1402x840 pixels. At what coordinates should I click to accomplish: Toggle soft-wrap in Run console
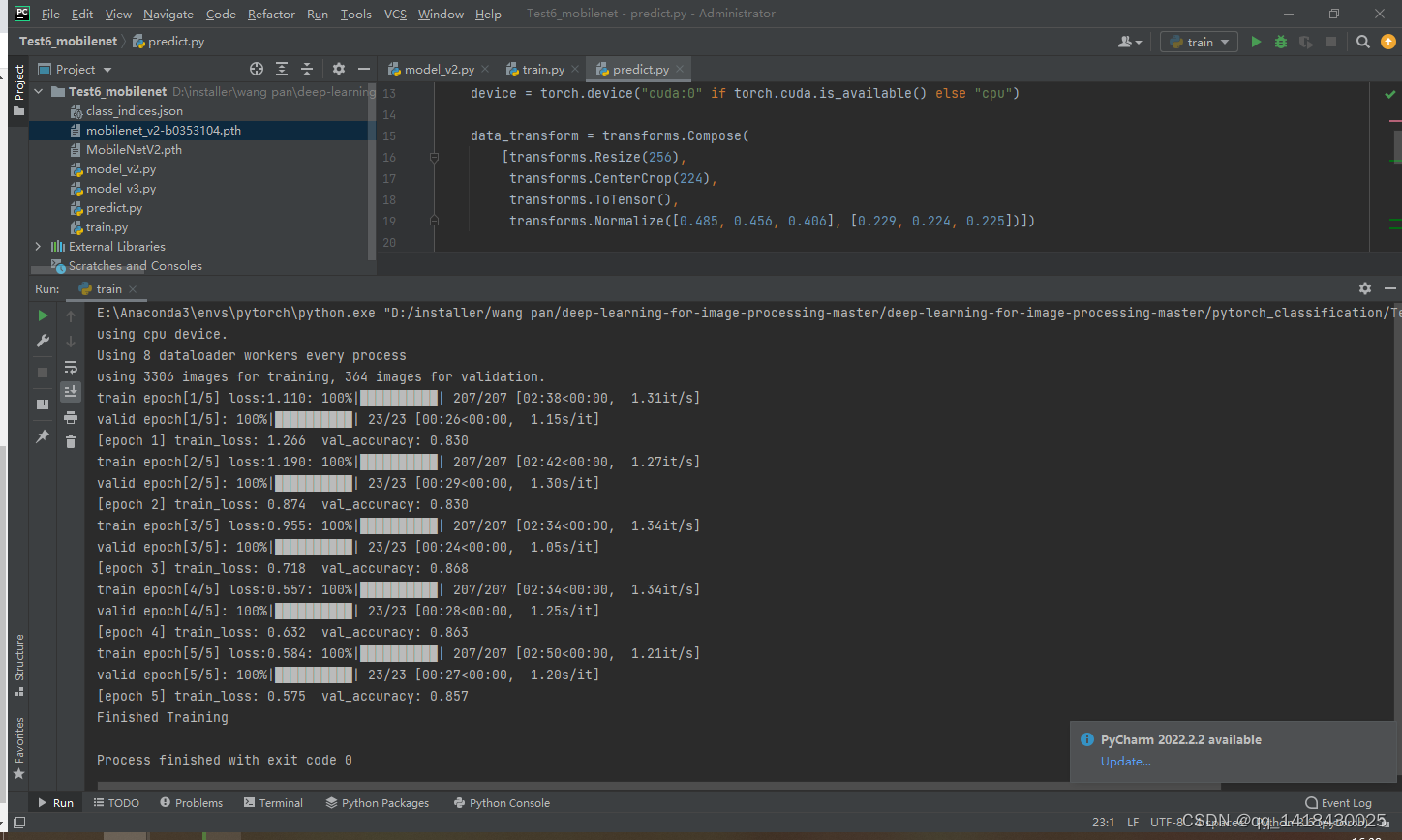tap(71, 367)
